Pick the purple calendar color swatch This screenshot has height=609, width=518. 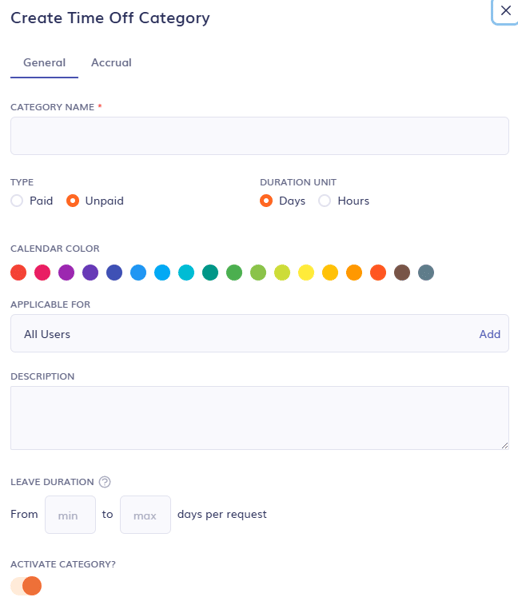(x=66, y=272)
